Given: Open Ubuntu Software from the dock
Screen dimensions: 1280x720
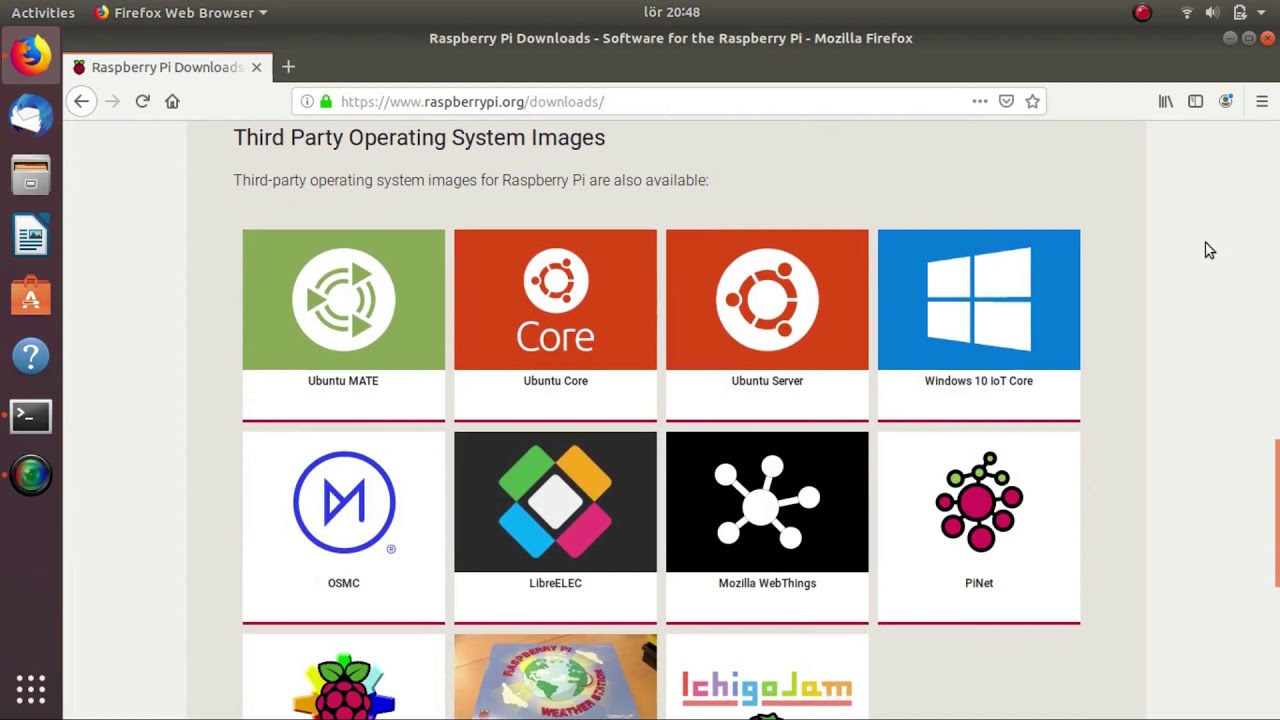Looking at the screenshot, I should [31, 296].
